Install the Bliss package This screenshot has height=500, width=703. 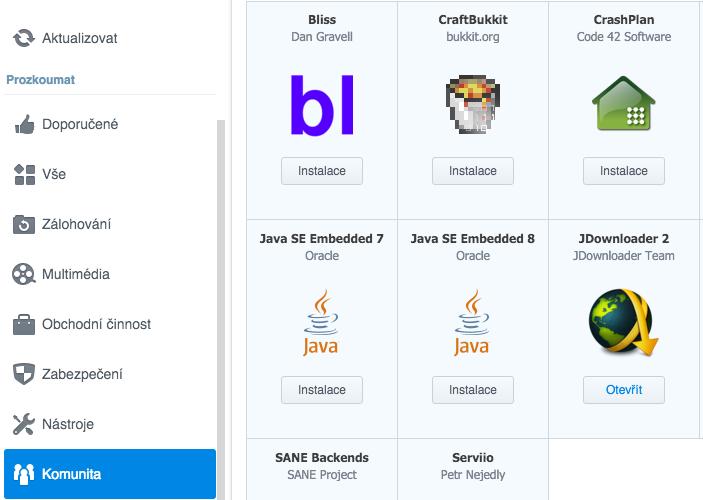click(322, 171)
